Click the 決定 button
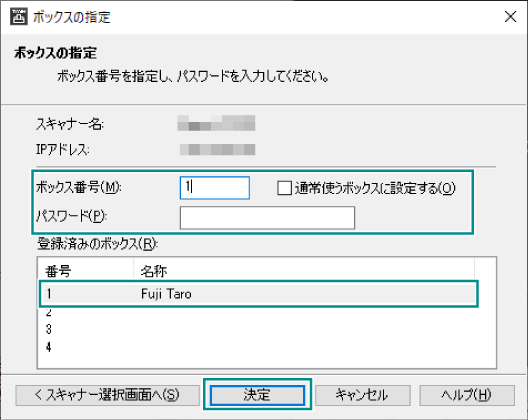This screenshot has width=528, height=420. pyautogui.click(x=257, y=395)
